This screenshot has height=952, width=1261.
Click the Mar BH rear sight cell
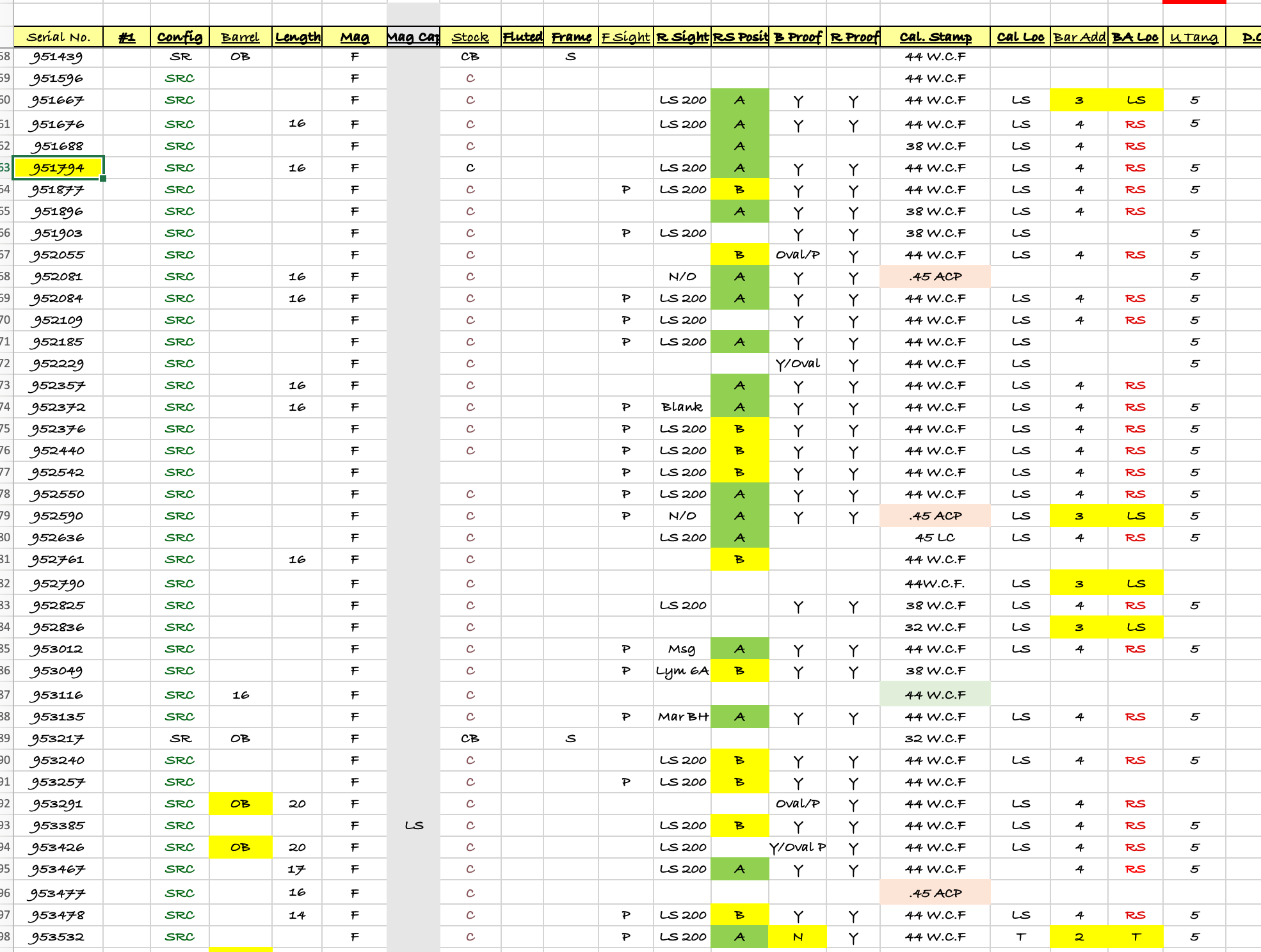pos(682,717)
